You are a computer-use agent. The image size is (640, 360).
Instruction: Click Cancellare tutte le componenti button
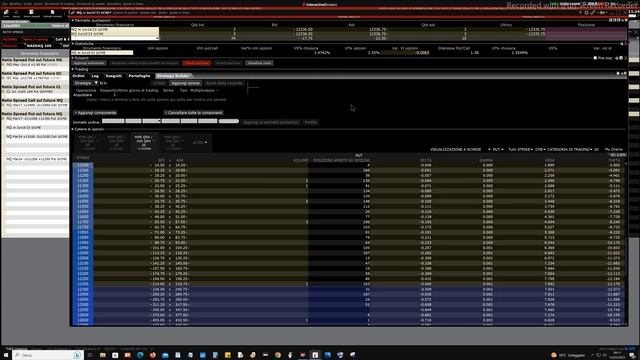click(194, 113)
